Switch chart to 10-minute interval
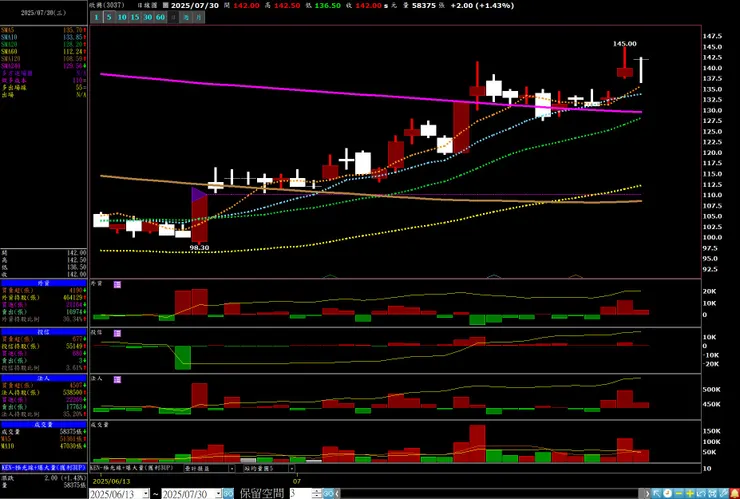Screen dimensions: 740x499 pos(122,17)
